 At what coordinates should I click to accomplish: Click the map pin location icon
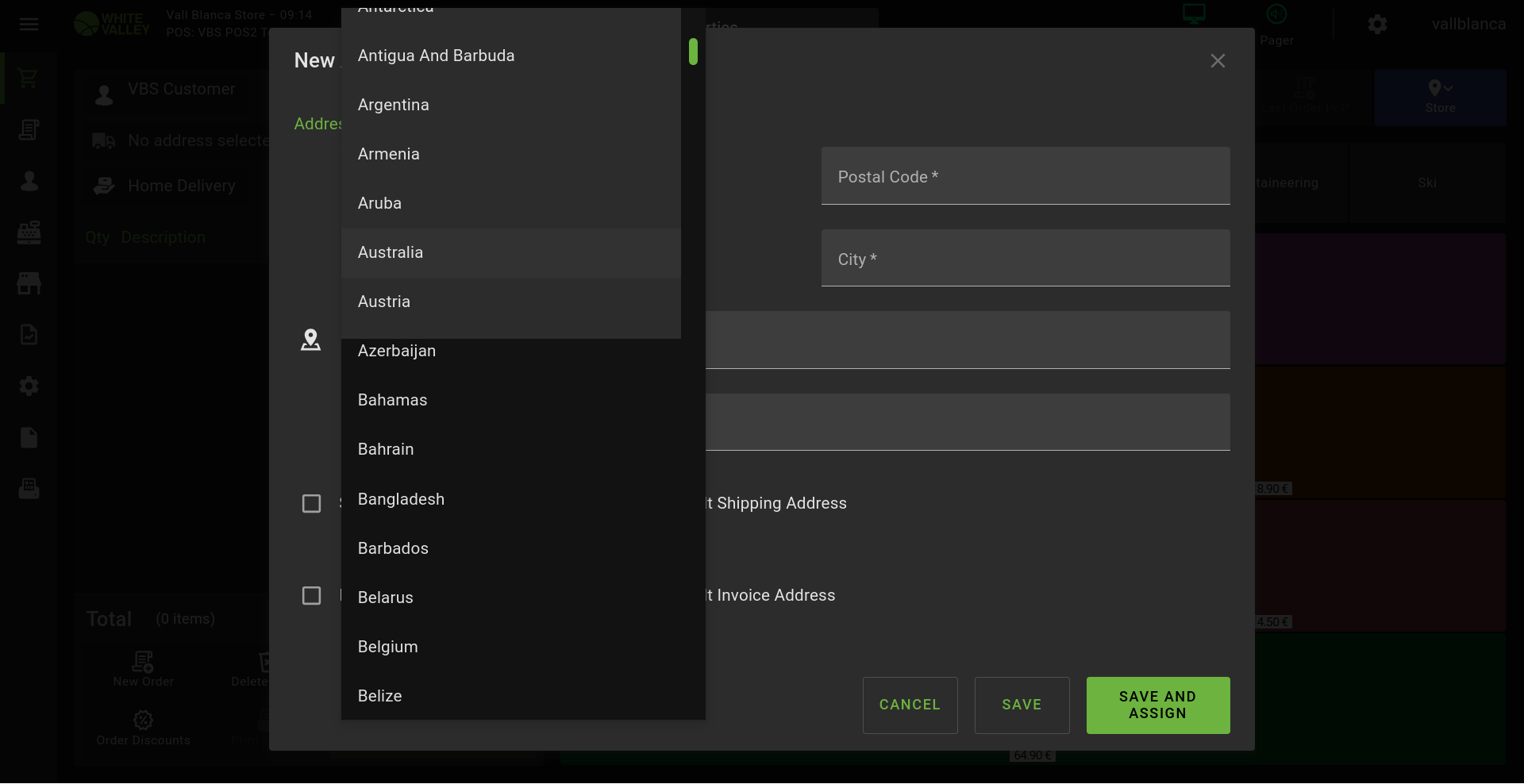pyautogui.click(x=310, y=340)
